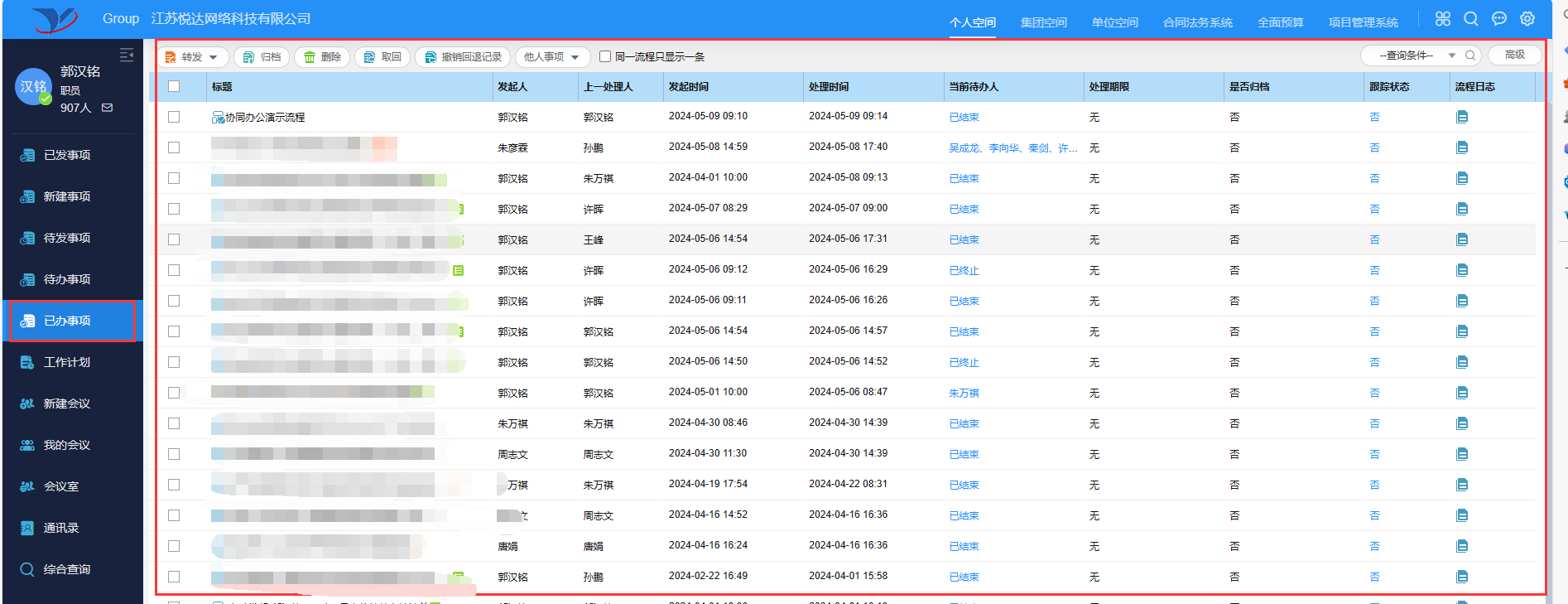Image resolution: width=1568 pixels, height=604 pixels.
Task: Open the app grid icon in header
Action: point(1443,19)
